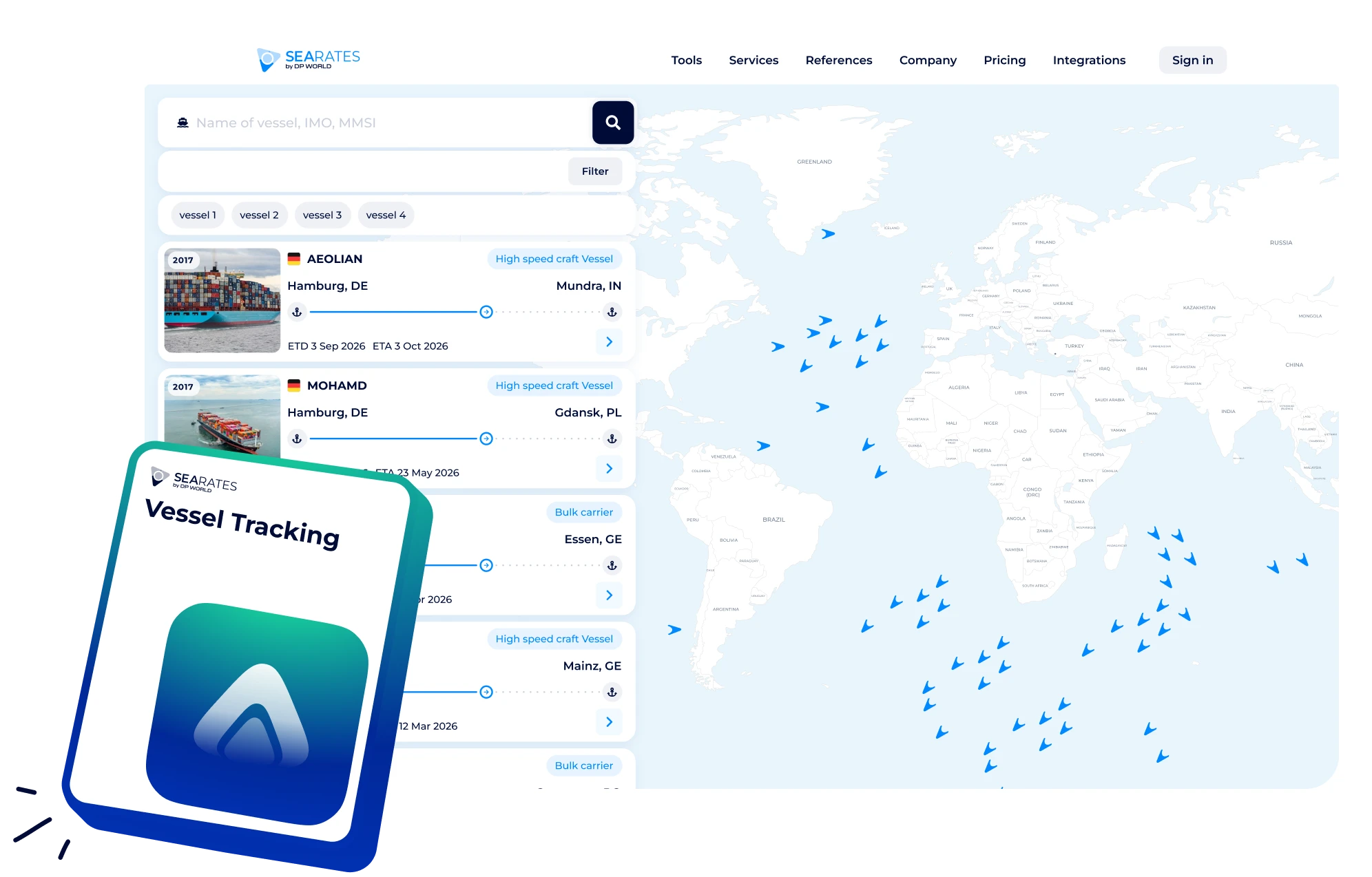This screenshot has height=877, width=1372.
Task: Click the Mainz destination anchor icon
Action: pyautogui.click(x=612, y=692)
